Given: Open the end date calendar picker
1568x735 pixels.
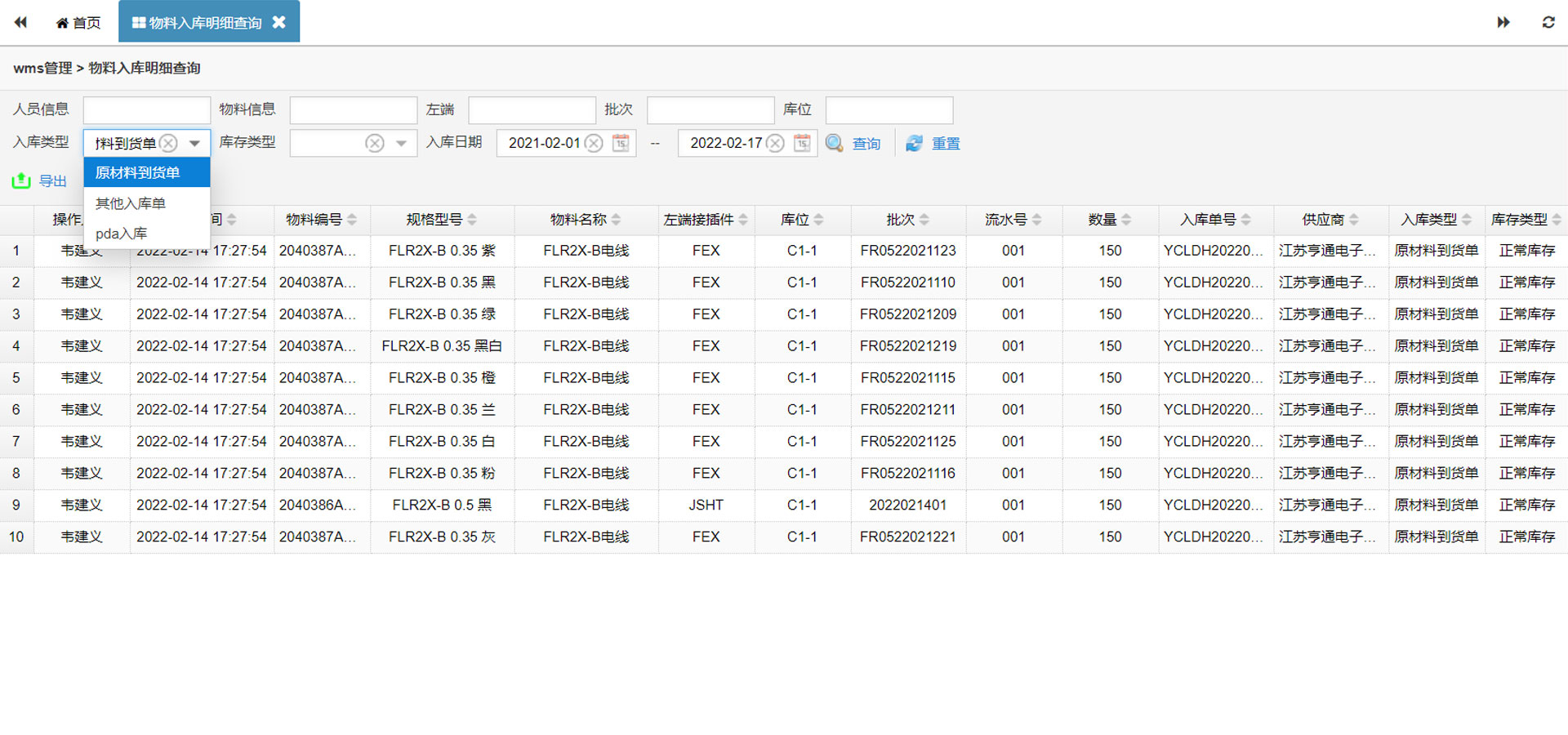Looking at the screenshot, I should click(803, 143).
